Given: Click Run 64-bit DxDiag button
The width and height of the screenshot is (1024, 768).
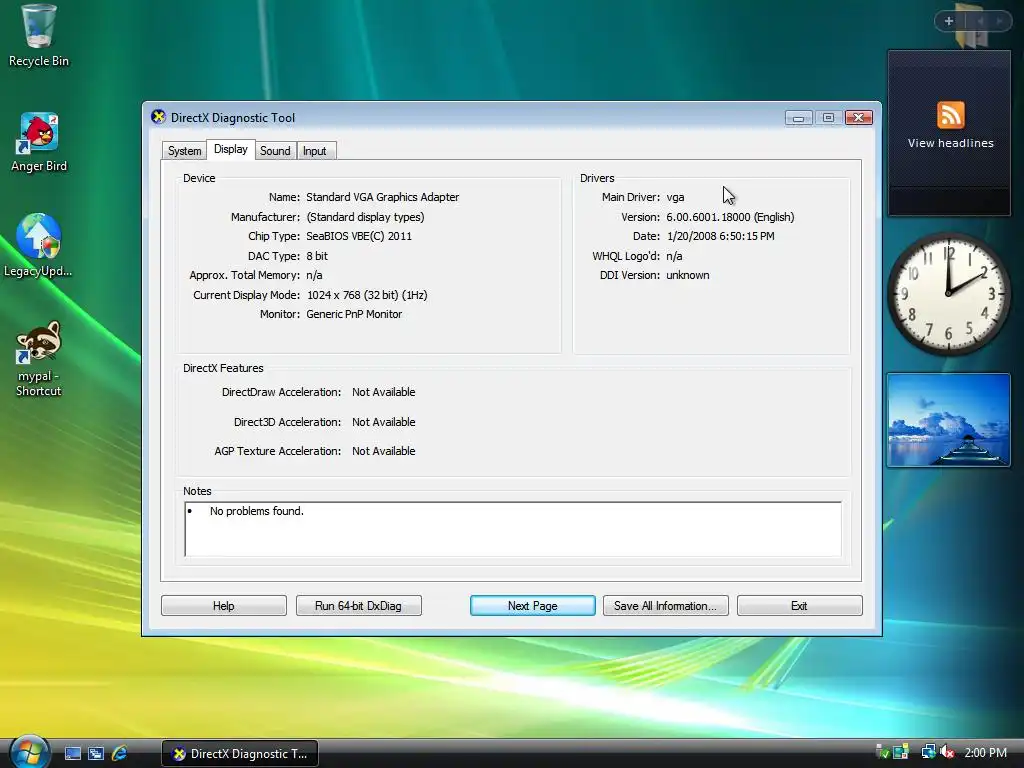Looking at the screenshot, I should pyautogui.click(x=359, y=605).
